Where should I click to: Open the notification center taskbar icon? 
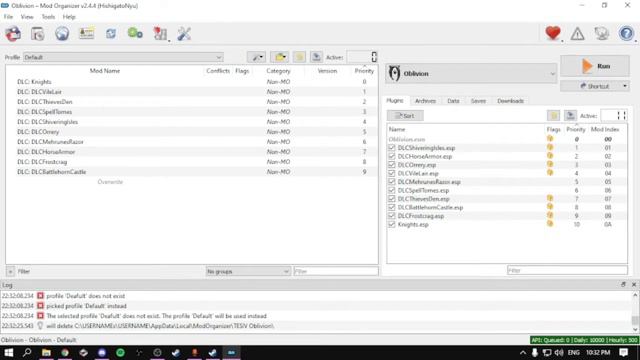624,352
